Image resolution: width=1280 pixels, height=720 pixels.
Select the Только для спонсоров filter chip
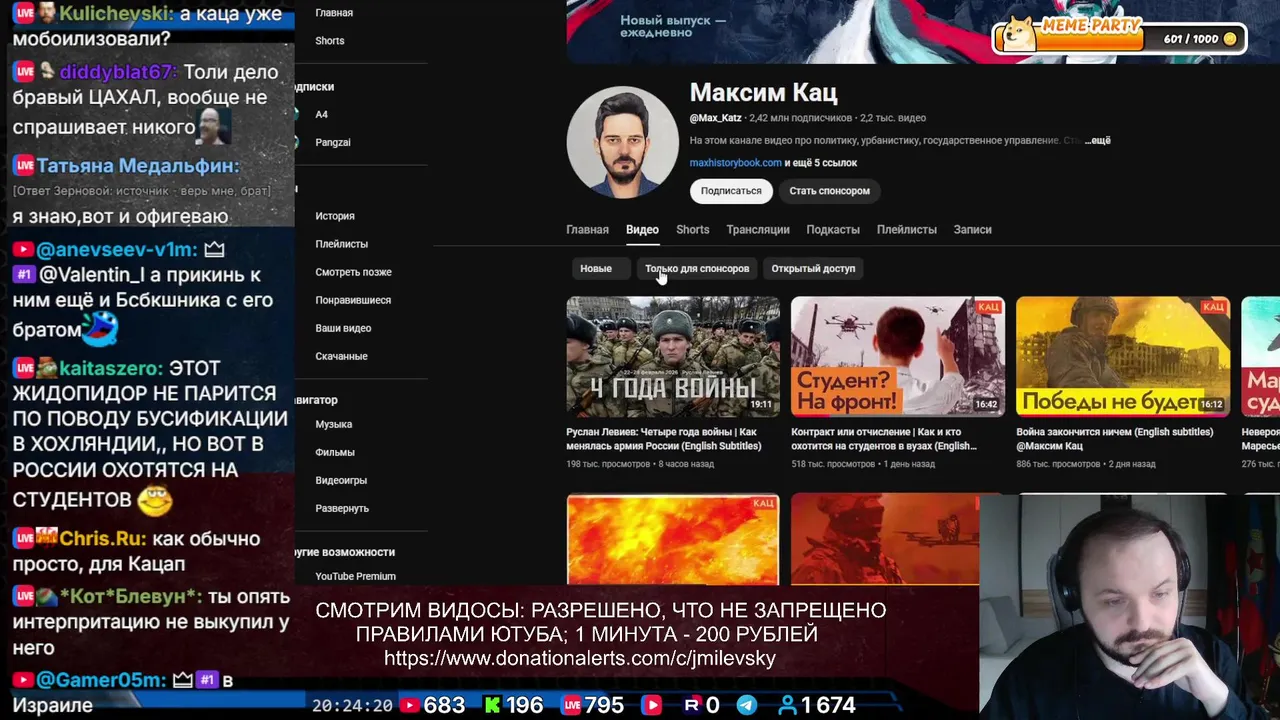tap(697, 269)
